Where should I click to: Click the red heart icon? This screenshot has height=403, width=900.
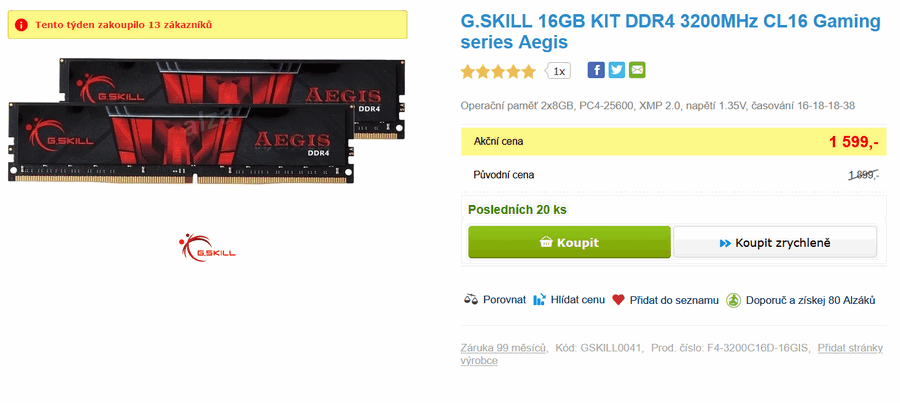pyautogui.click(x=618, y=300)
